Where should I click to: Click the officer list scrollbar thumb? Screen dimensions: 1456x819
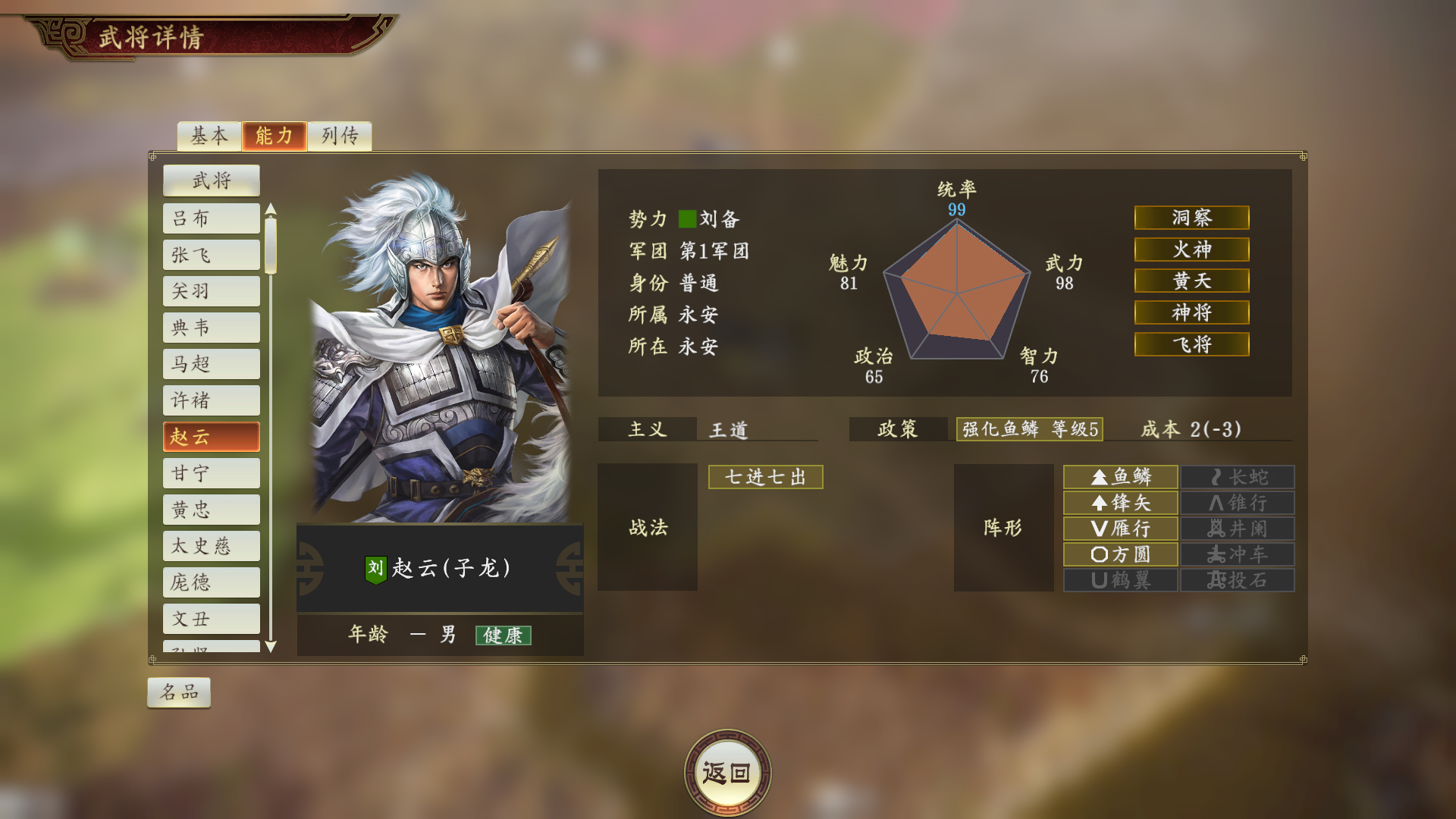[x=271, y=245]
